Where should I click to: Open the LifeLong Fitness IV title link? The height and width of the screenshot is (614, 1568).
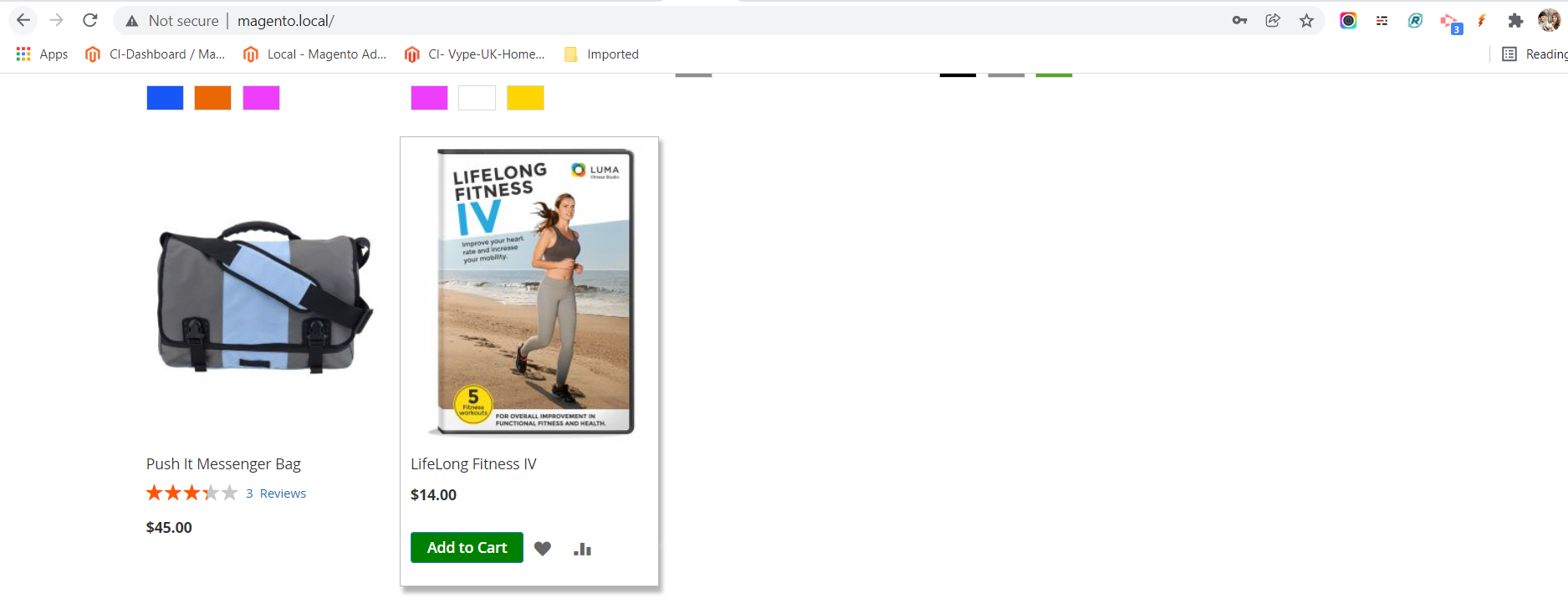tap(473, 464)
